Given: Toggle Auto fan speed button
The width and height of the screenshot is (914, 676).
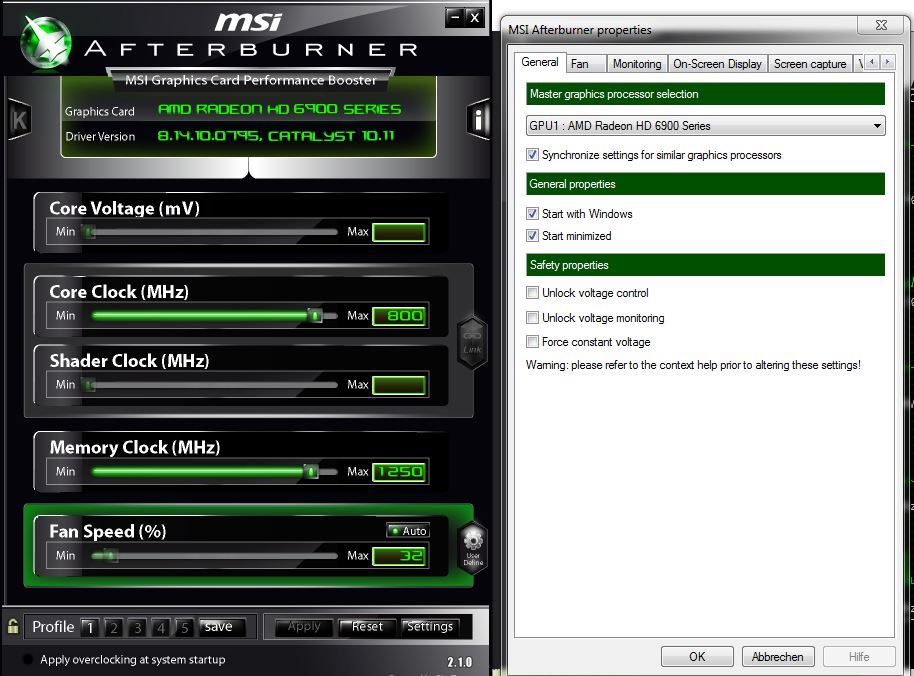Looking at the screenshot, I should coord(408,531).
